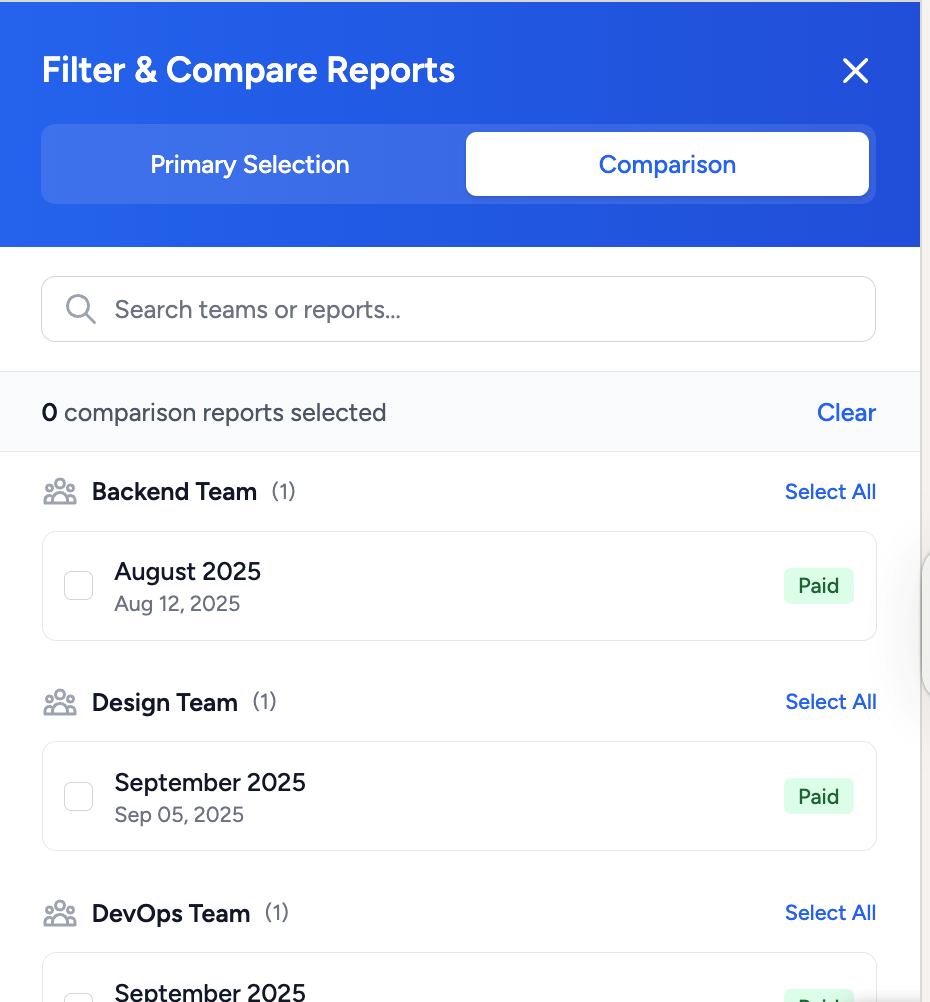Switch to the Primary Selection tab

[x=250, y=165]
